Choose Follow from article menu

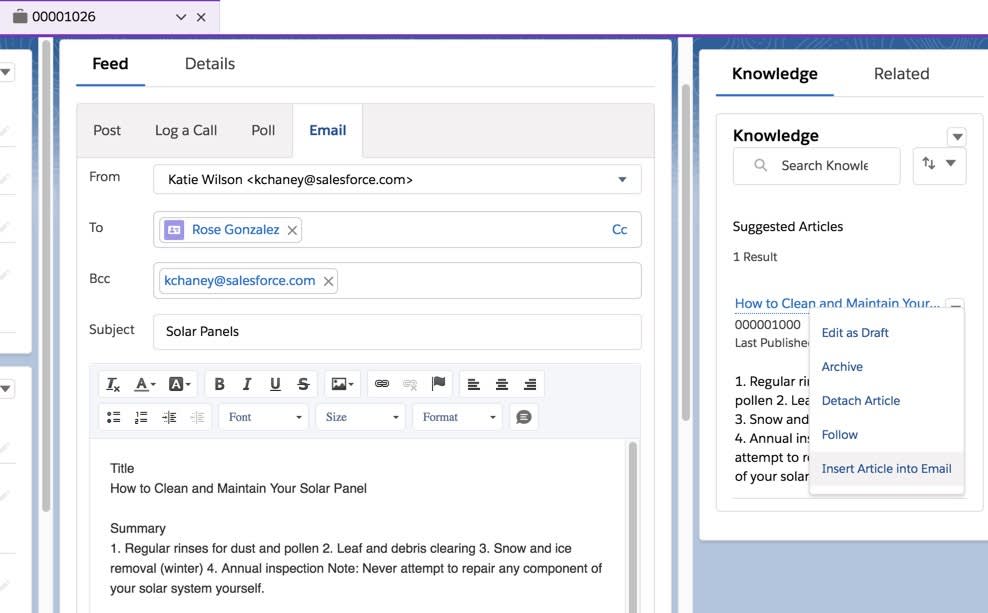click(x=840, y=435)
